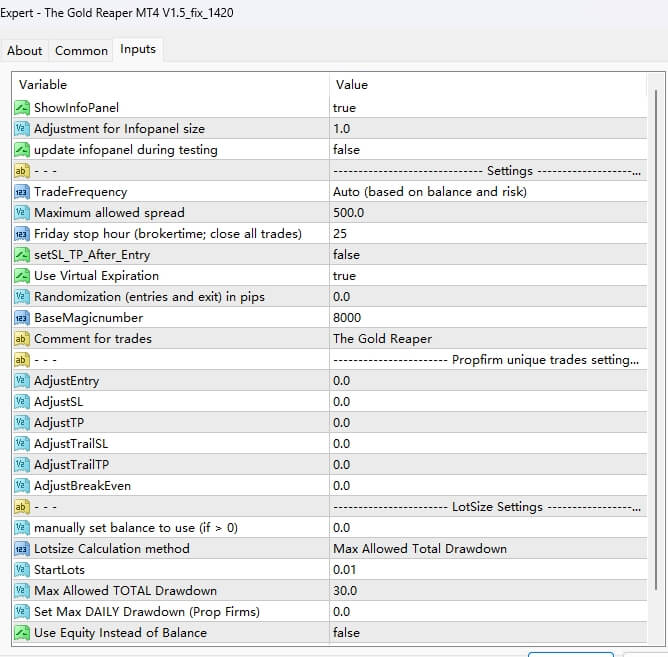Select the AdjustEntry variable name
The width and height of the screenshot is (668, 657).
pyautogui.click(x=66, y=380)
